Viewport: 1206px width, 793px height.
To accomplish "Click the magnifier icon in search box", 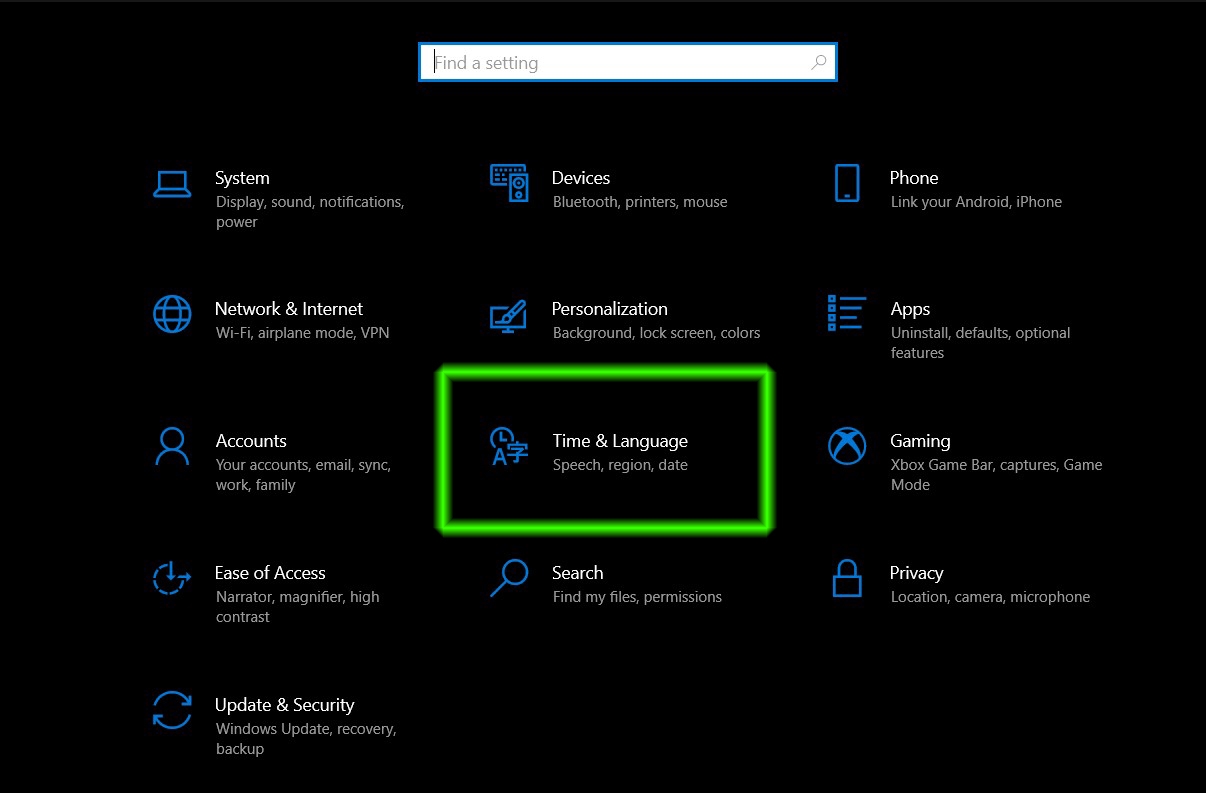I will click(x=818, y=62).
